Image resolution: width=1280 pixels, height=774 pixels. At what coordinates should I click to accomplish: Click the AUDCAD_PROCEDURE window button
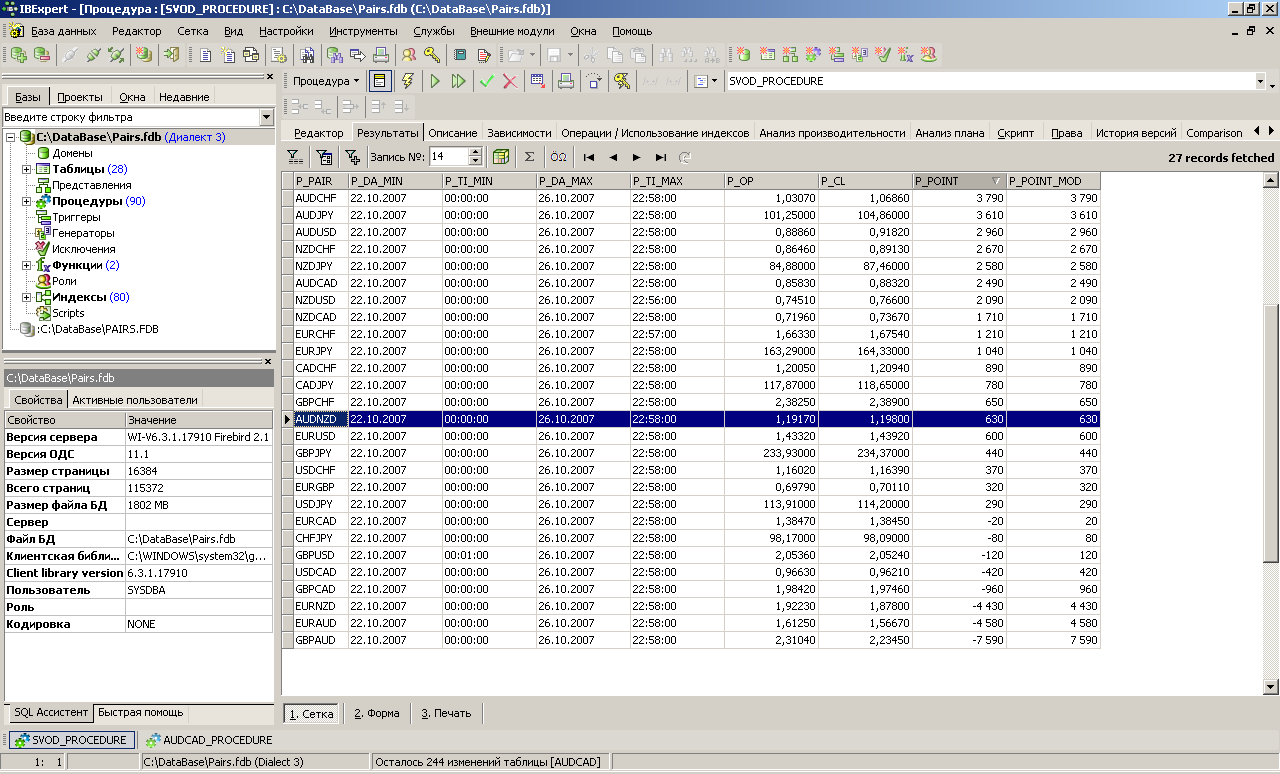208,740
